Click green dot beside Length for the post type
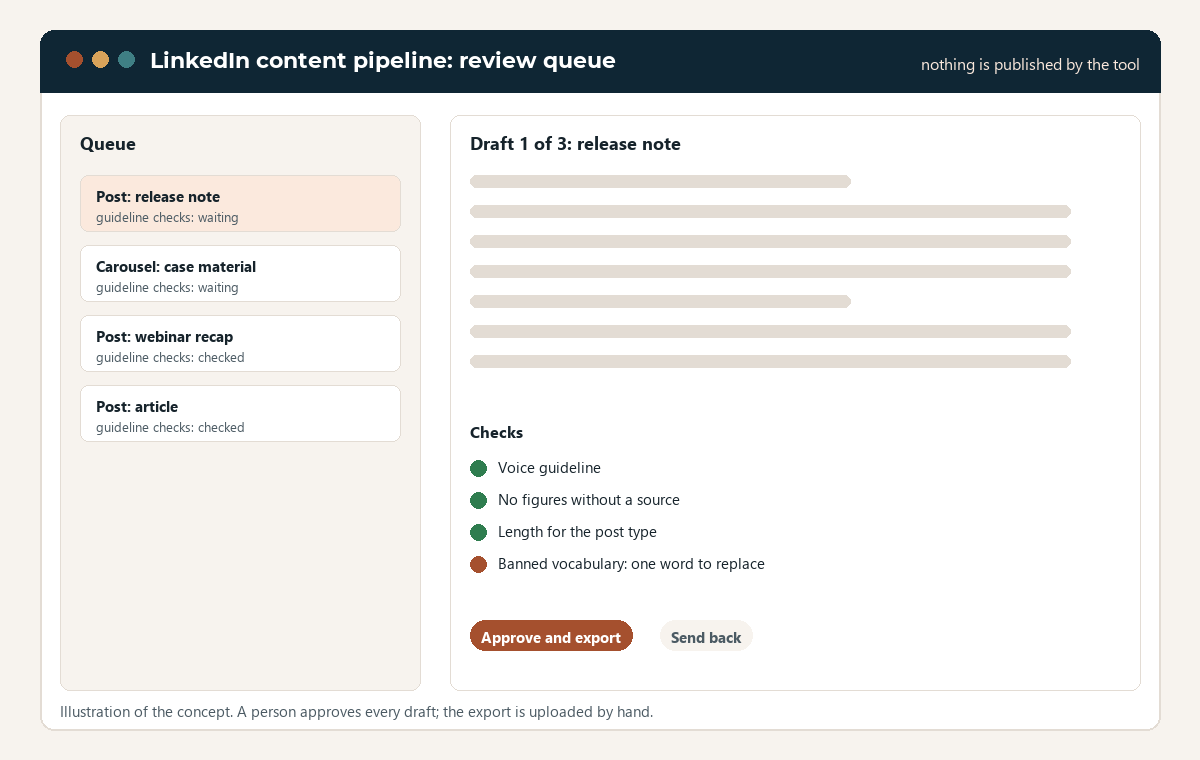Image resolution: width=1200 pixels, height=760 pixels. tap(478, 532)
